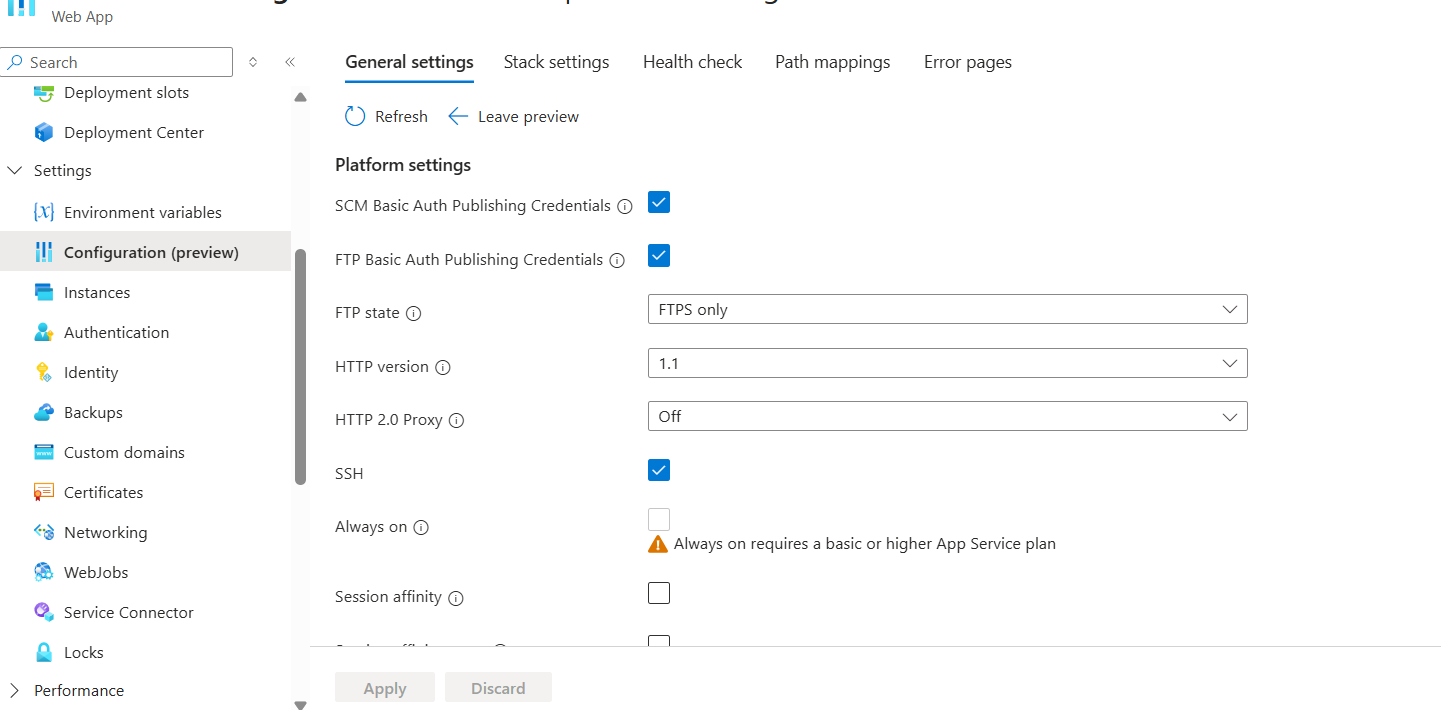
Task: Uncheck SCM Basic Auth Publishing Credentials
Action: coord(658,203)
